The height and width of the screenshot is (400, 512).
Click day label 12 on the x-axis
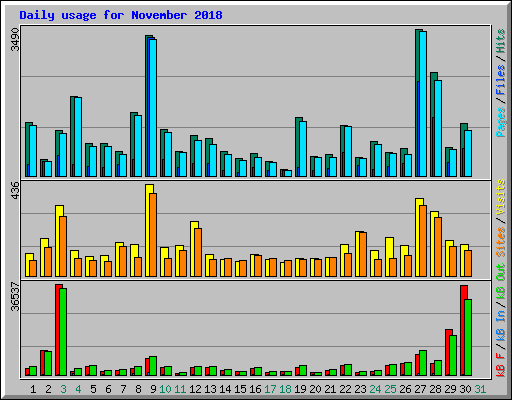pyautogui.click(x=195, y=389)
